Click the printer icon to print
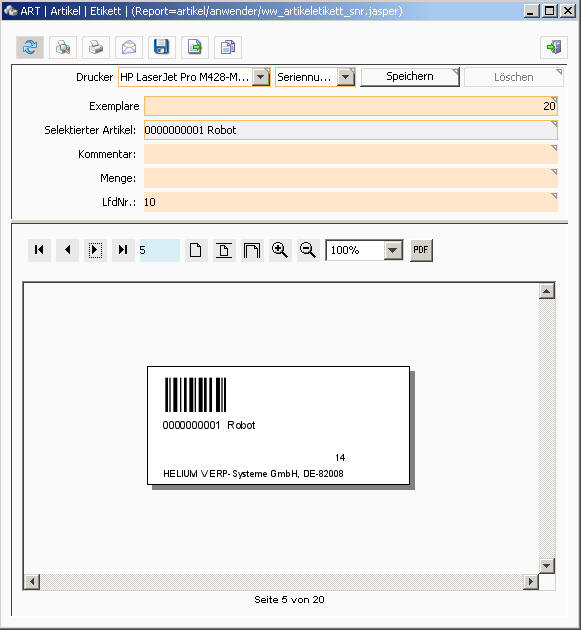Screen dimensions: 581x630 [96, 47]
